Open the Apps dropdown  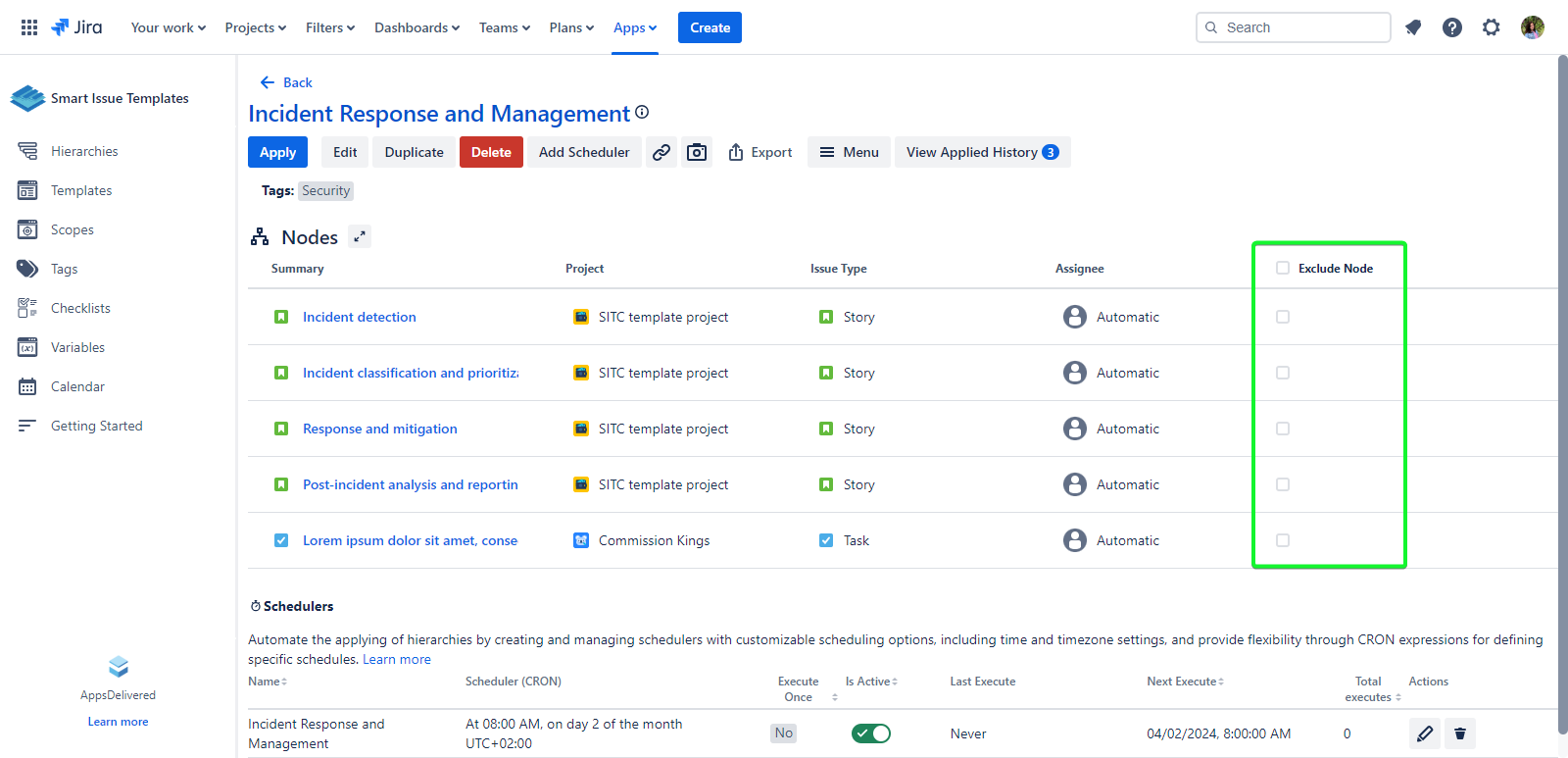[x=635, y=27]
